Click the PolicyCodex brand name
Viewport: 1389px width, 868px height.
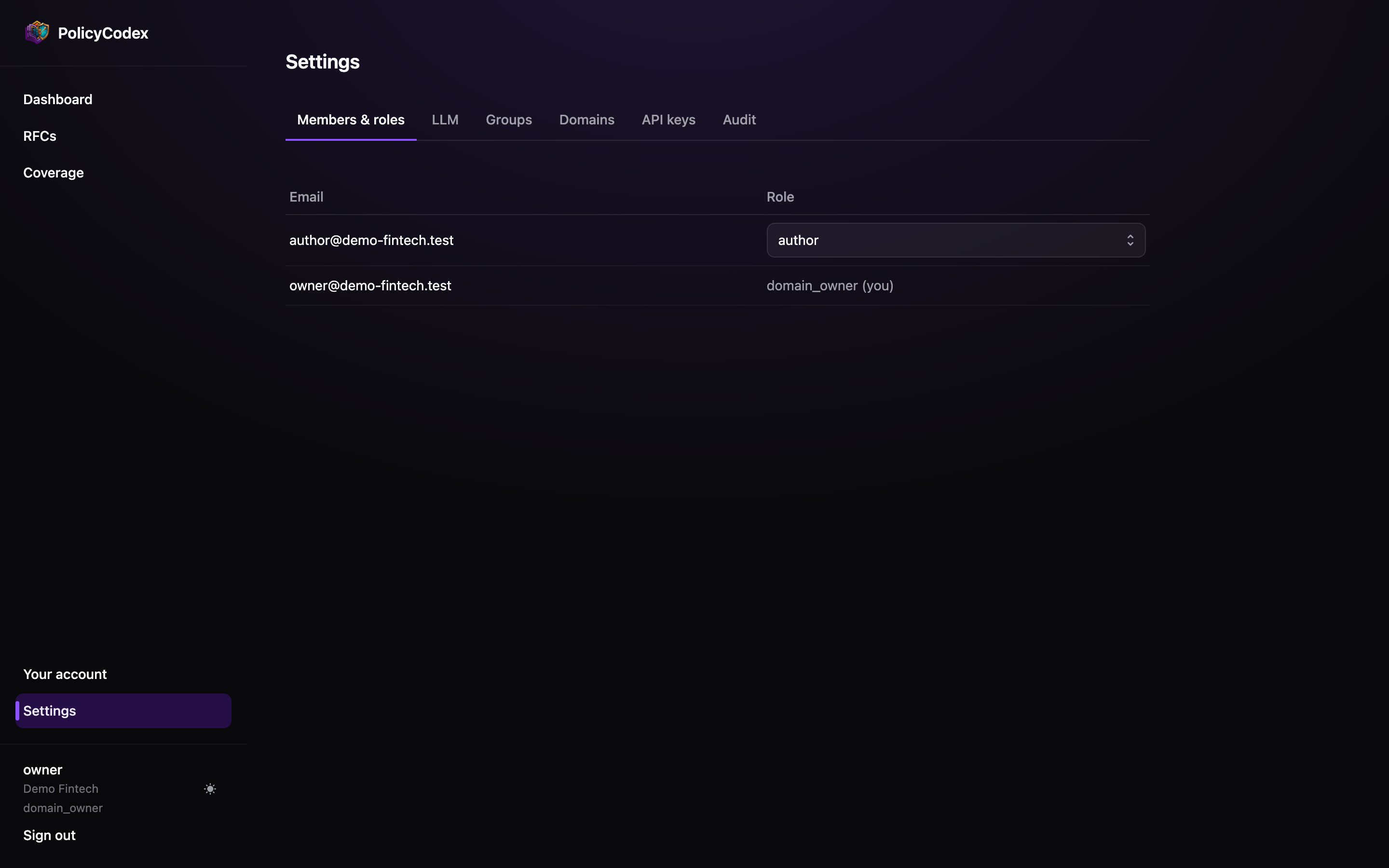(103, 33)
